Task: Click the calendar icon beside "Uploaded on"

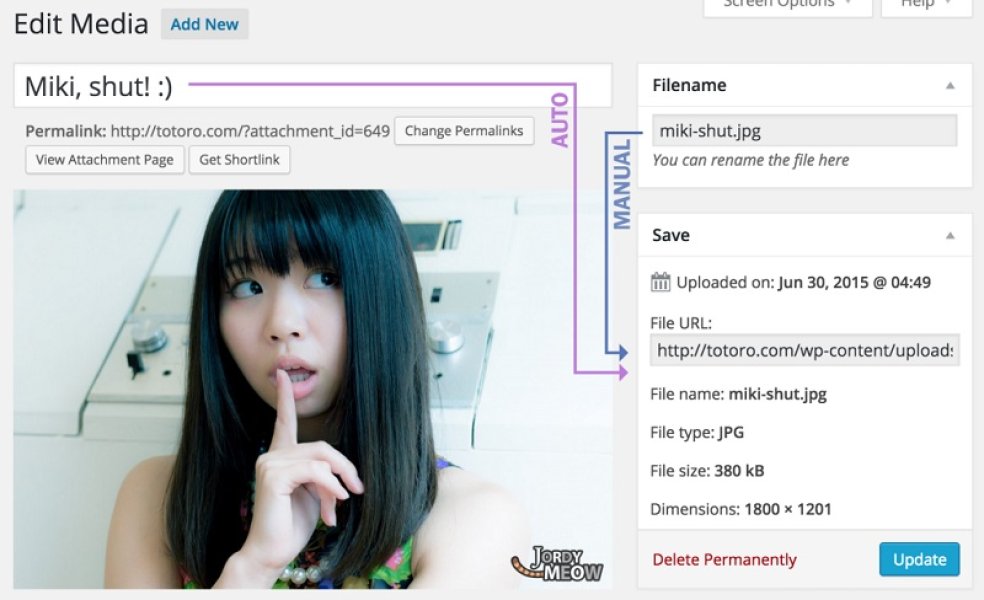Action: point(658,283)
